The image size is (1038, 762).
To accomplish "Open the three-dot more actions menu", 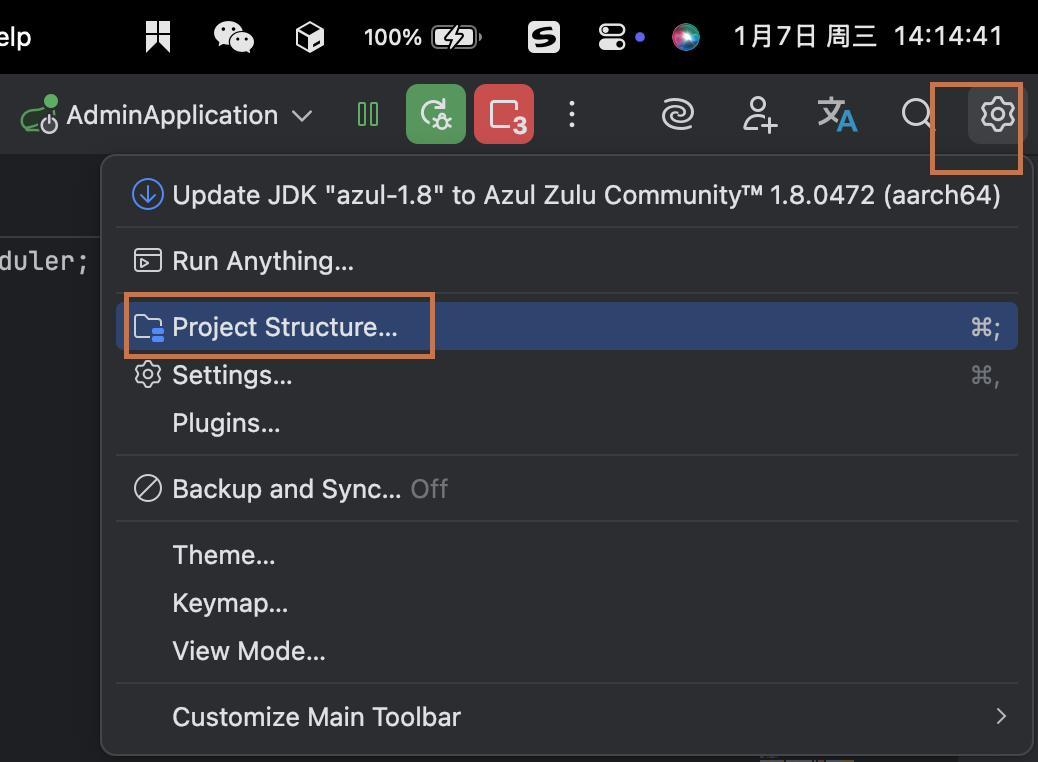I will (x=572, y=115).
